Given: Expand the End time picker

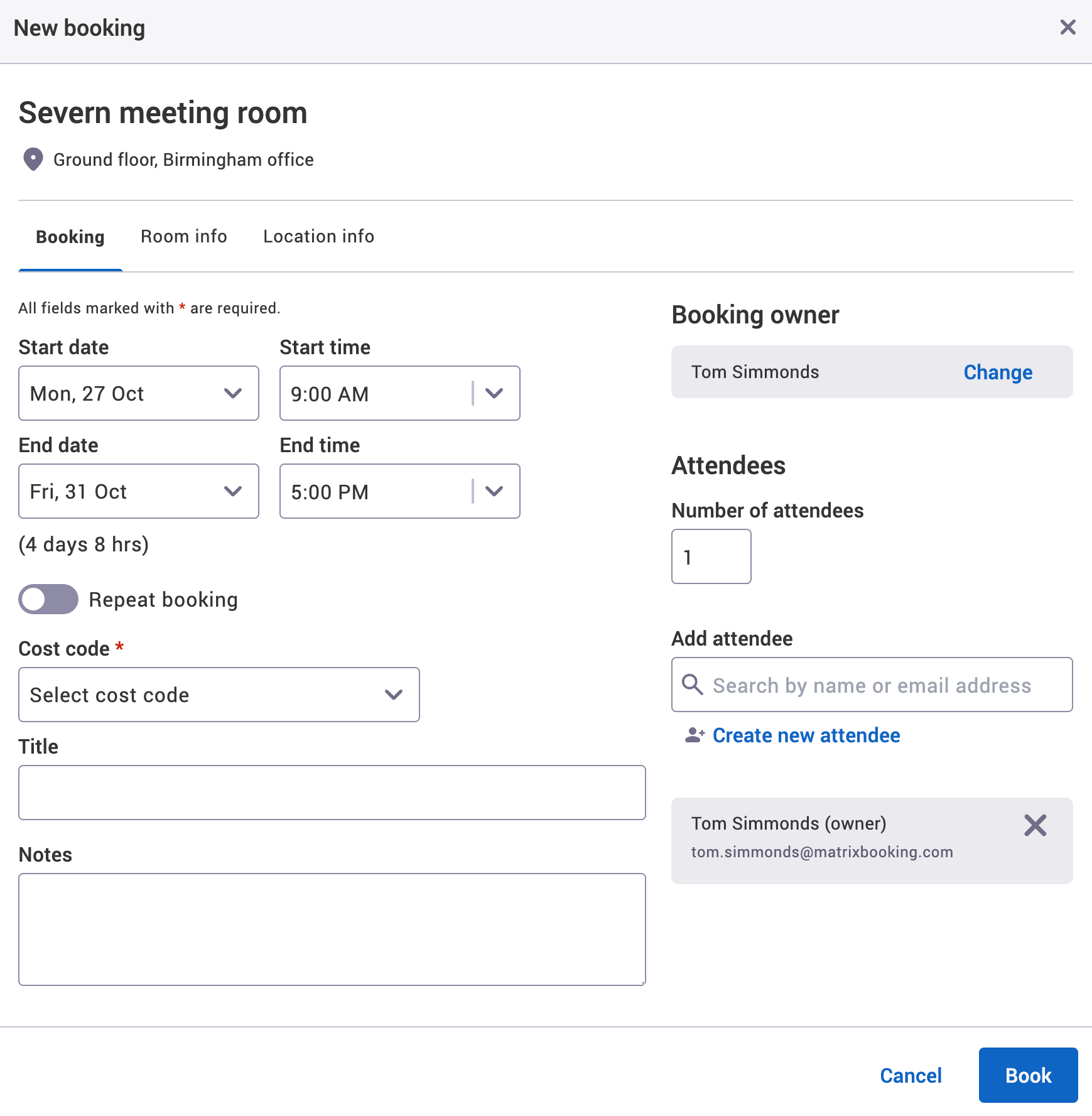Looking at the screenshot, I should coord(494,491).
